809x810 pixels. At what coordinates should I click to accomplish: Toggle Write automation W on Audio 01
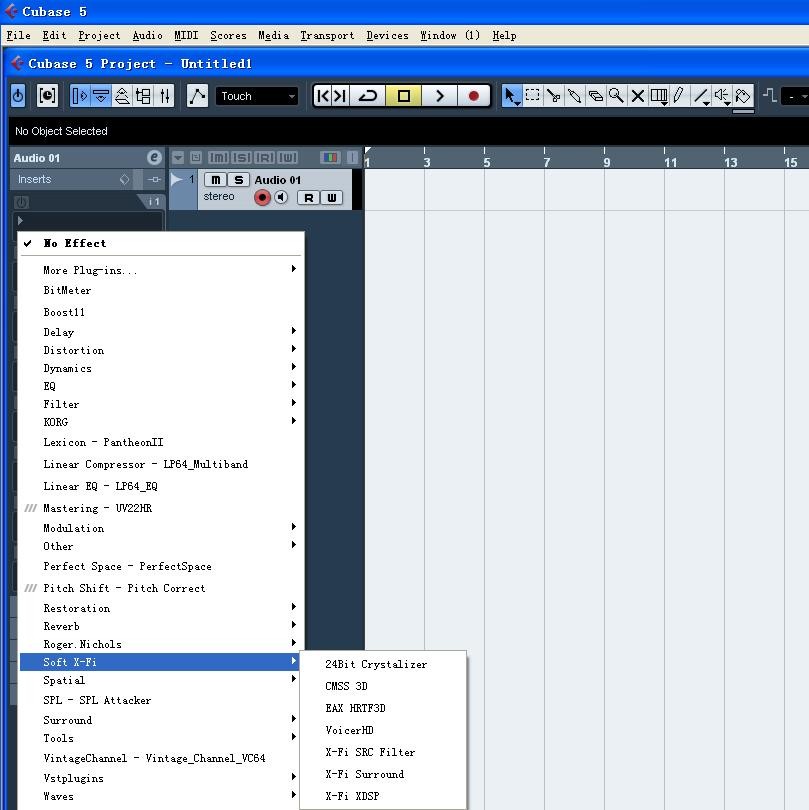coord(332,198)
